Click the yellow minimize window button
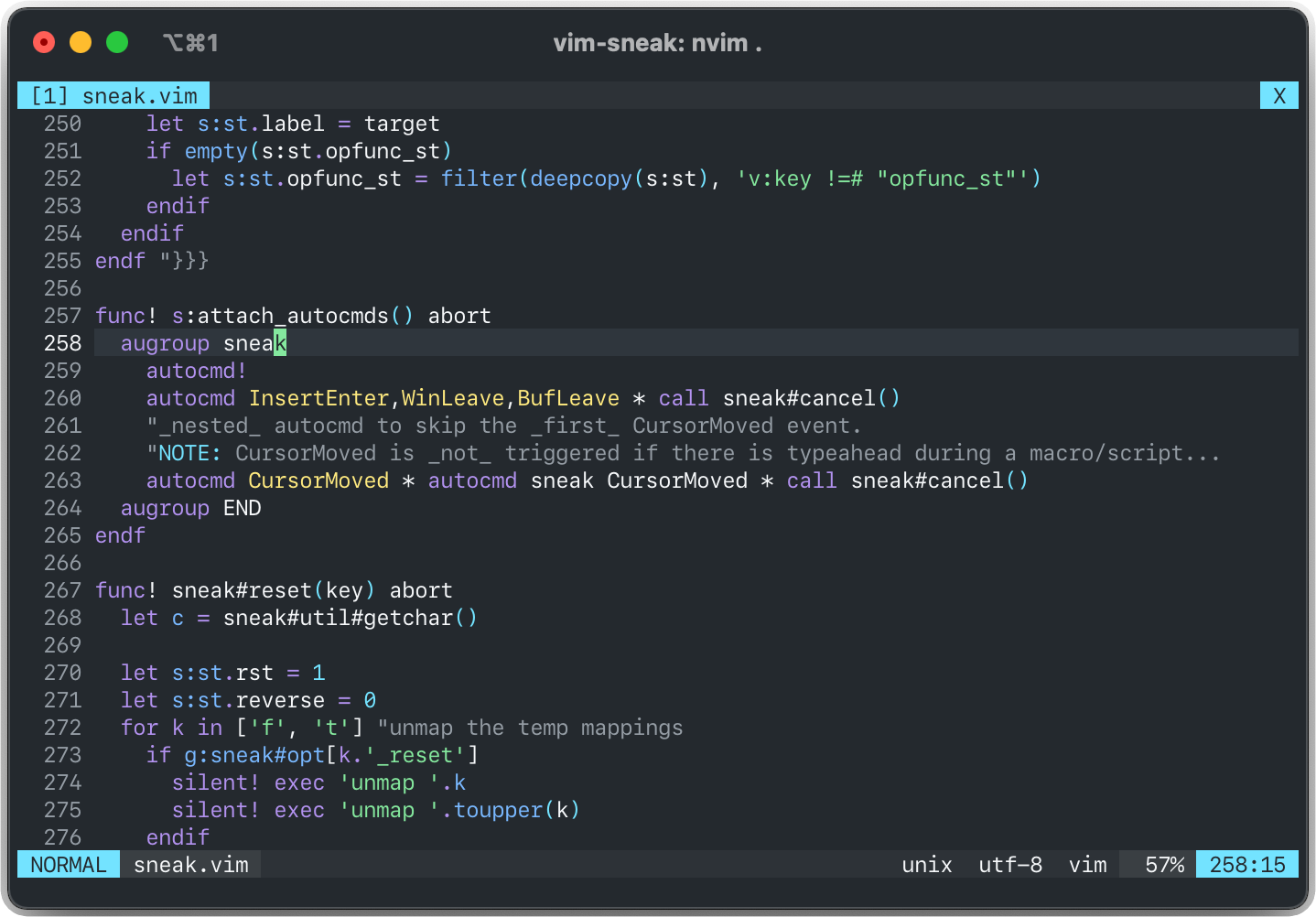 point(81,42)
